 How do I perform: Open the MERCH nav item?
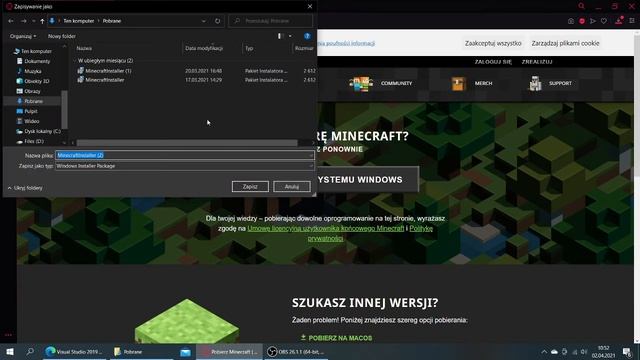coord(472,83)
